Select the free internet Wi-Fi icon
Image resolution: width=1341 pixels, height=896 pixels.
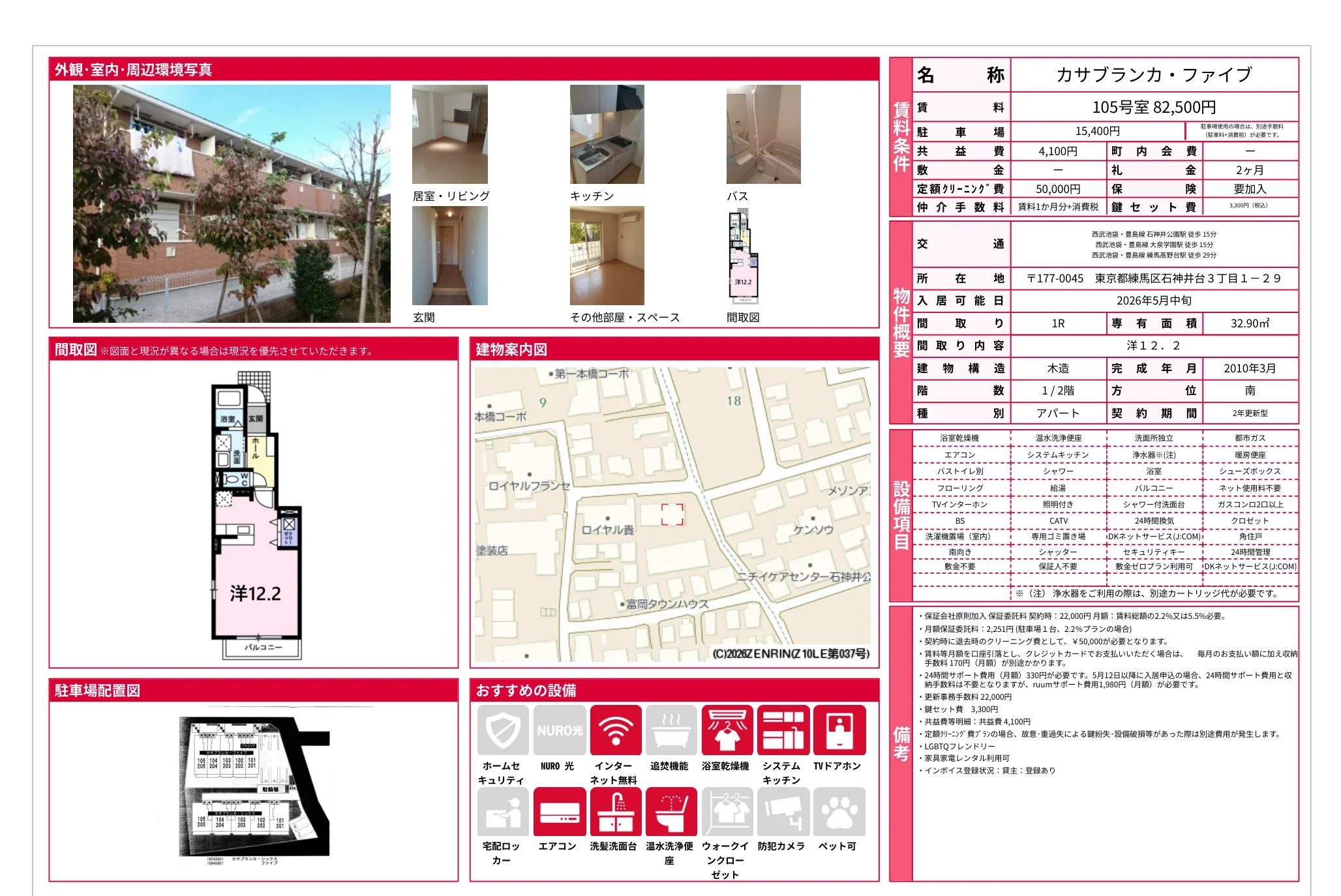615,730
